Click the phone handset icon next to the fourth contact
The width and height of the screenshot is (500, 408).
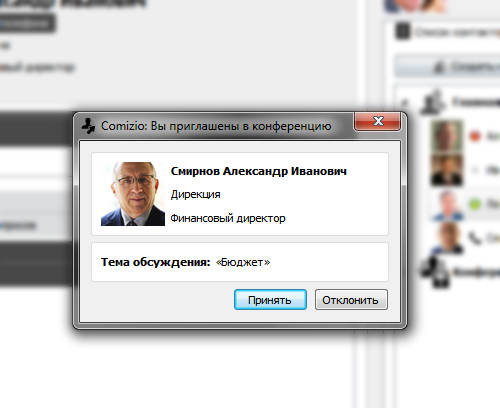[474, 238]
